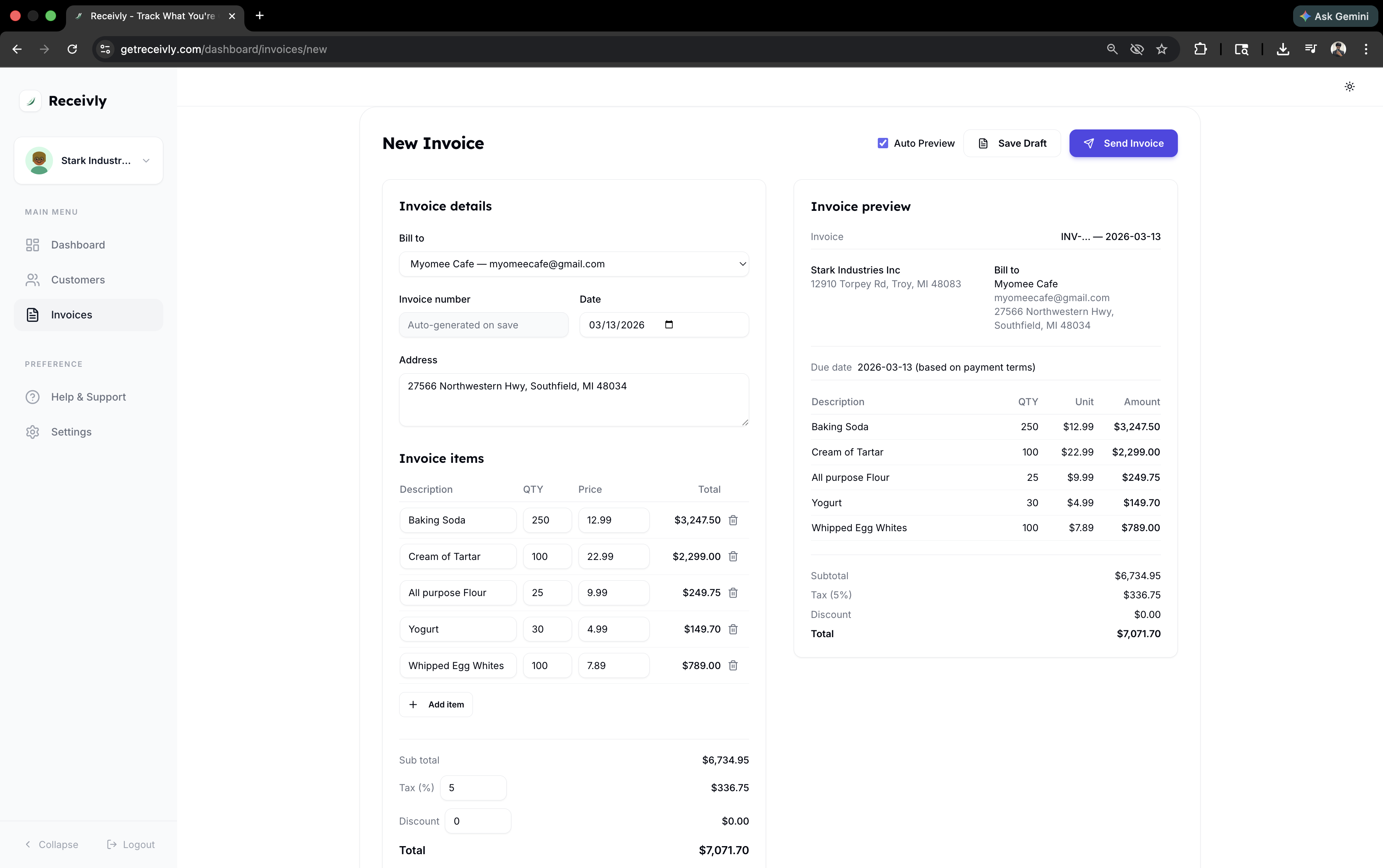
Task: Remove the Cream of Tartar row
Action: 733,556
